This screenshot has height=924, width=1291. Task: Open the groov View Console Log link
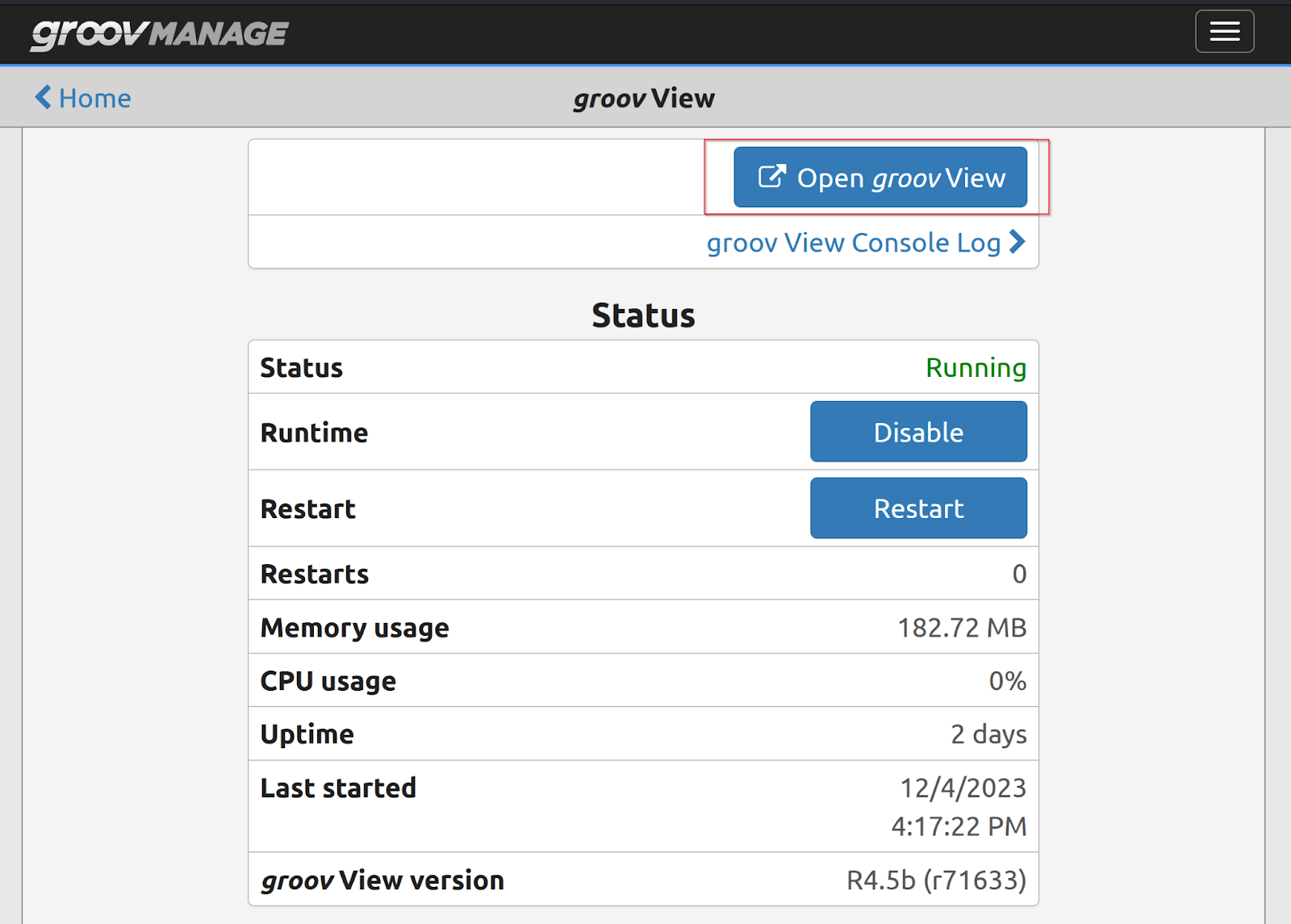(866, 242)
